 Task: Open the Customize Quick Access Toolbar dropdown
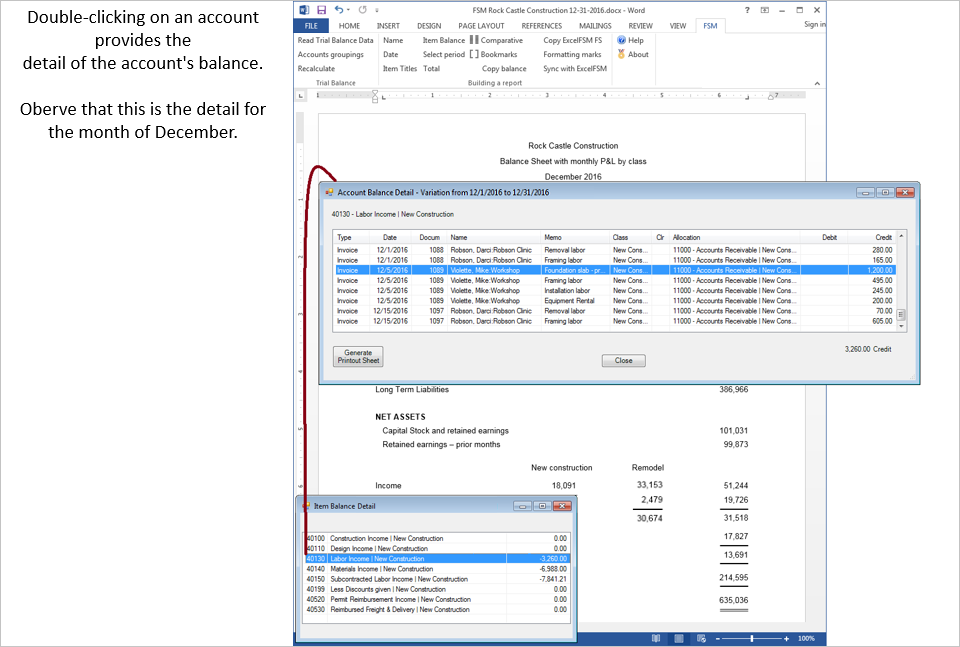coord(377,10)
